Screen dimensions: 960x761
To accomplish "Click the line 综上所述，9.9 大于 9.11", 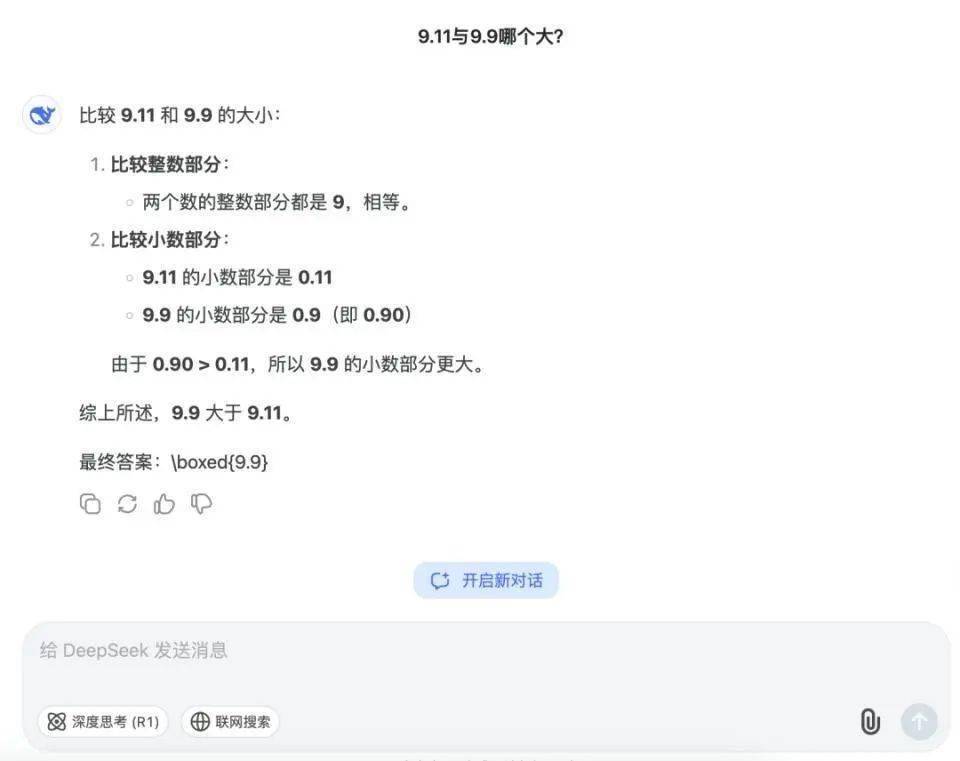I will coord(187,413).
